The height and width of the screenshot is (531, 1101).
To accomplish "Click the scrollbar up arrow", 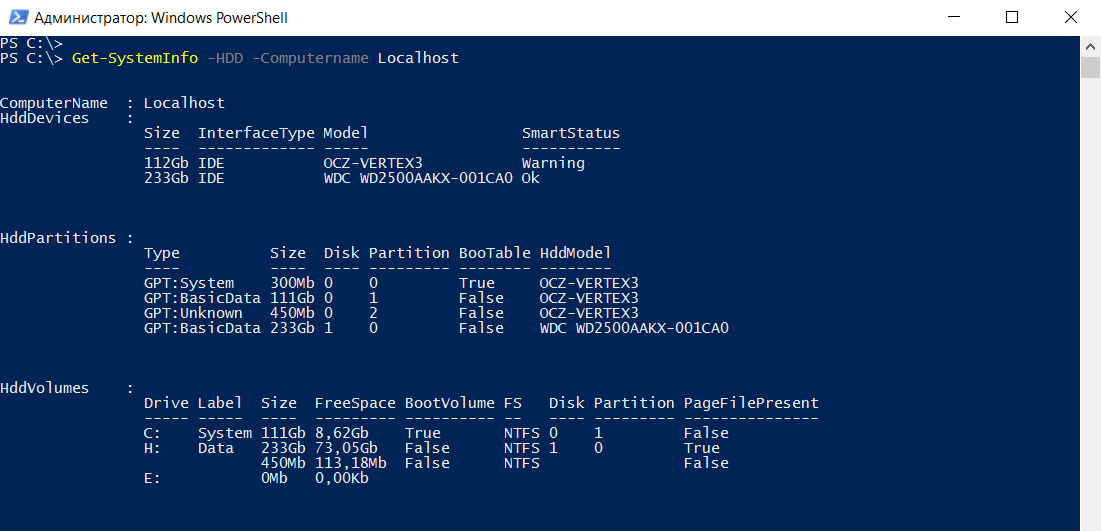I will [1091, 45].
